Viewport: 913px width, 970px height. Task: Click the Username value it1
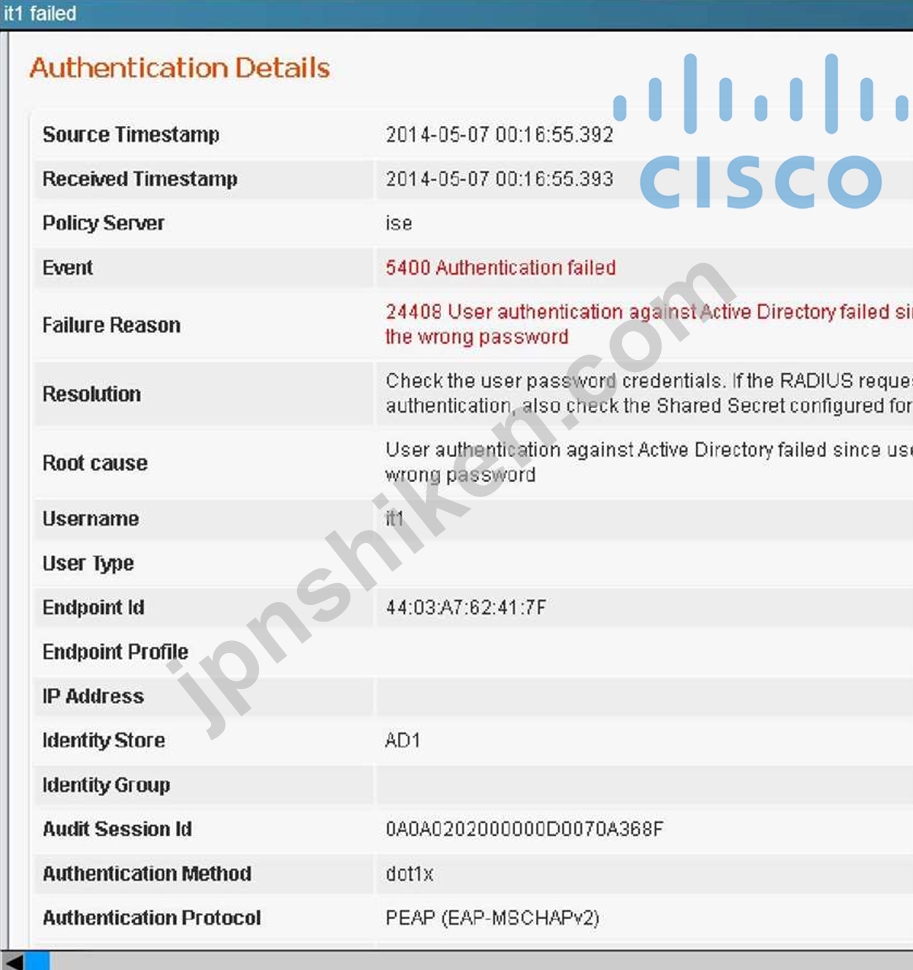[395, 518]
